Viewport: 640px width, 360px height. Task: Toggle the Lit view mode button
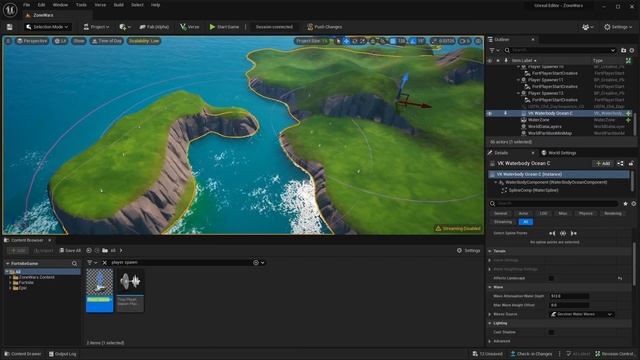60,41
